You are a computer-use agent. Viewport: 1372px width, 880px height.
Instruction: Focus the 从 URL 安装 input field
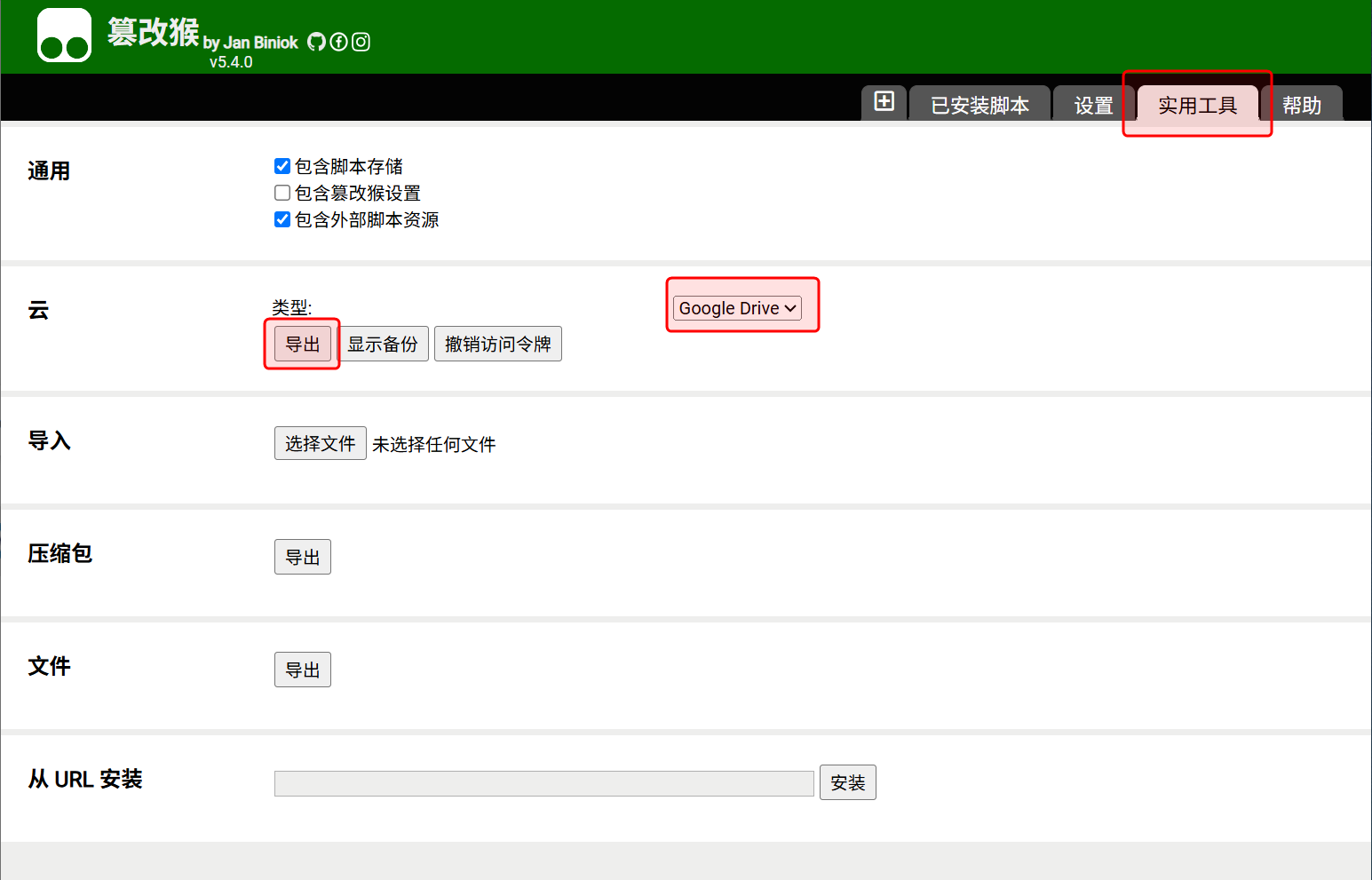[x=543, y=783]
